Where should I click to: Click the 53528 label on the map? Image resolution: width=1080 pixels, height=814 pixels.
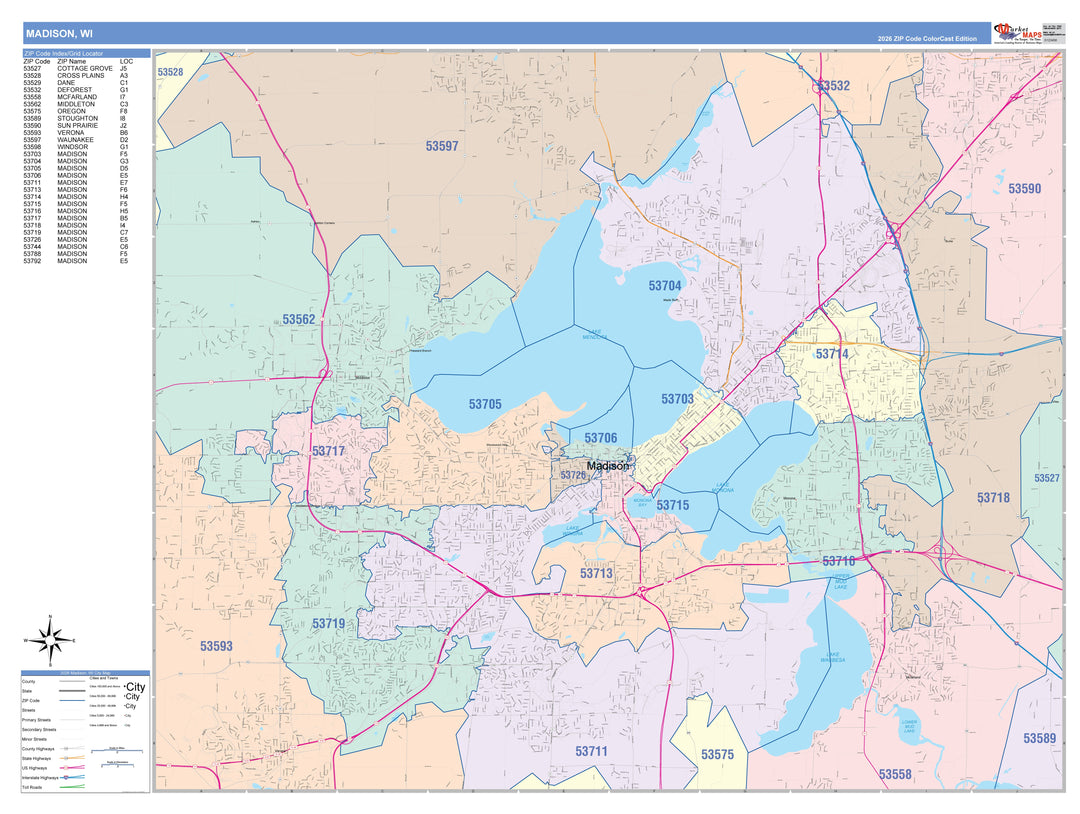[x=170, y=72]
